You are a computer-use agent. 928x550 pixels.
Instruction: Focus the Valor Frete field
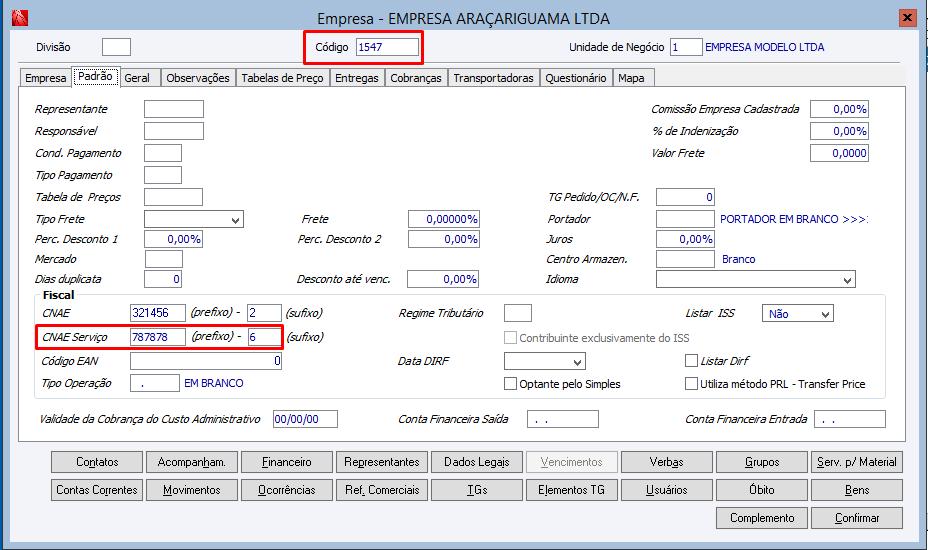[839, 153]
